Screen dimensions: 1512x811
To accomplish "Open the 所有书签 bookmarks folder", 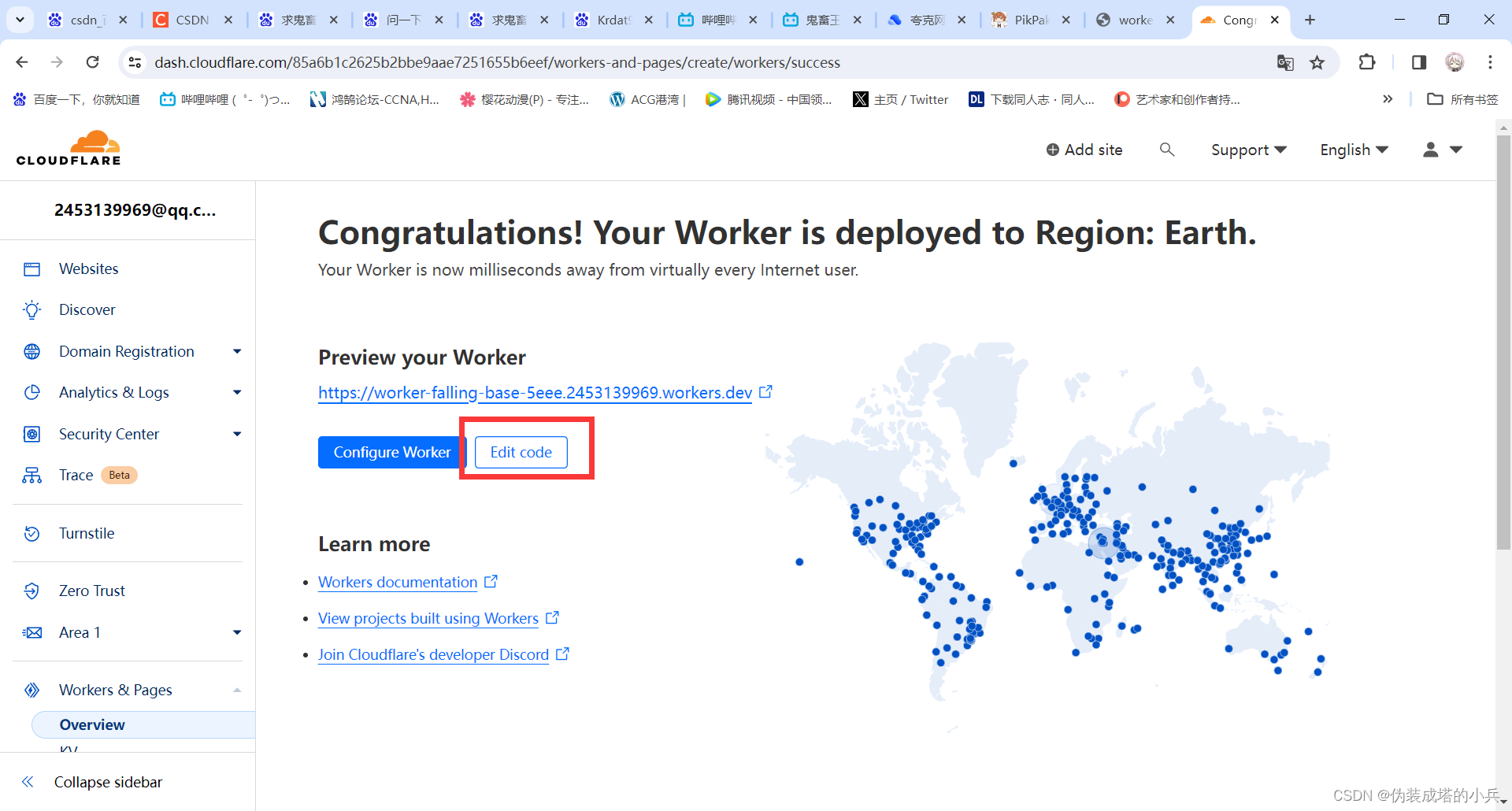I will pyautogui.click(x=1463, y=99).
